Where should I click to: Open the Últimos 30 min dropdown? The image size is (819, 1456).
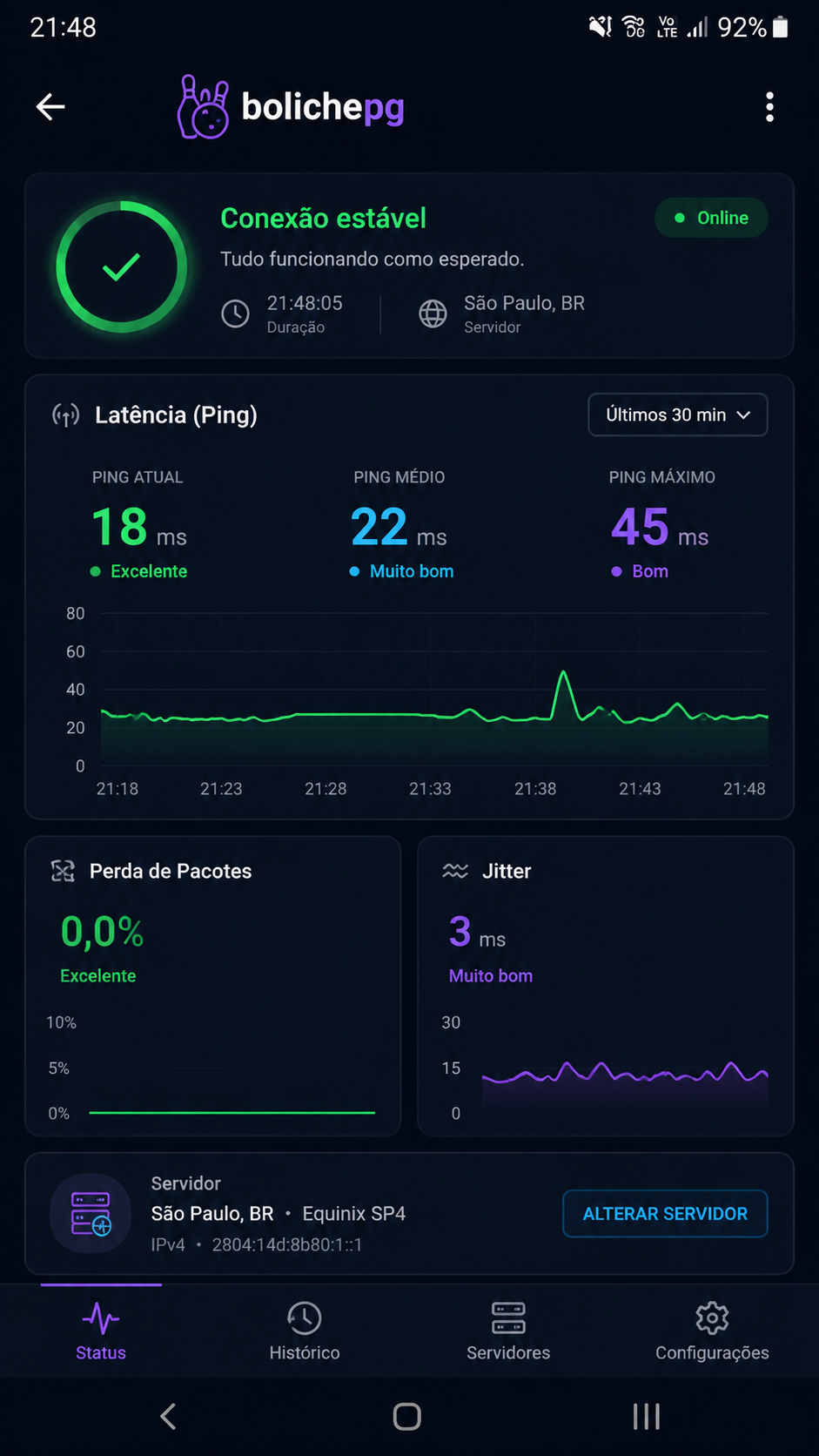click(x=678, y=415)
